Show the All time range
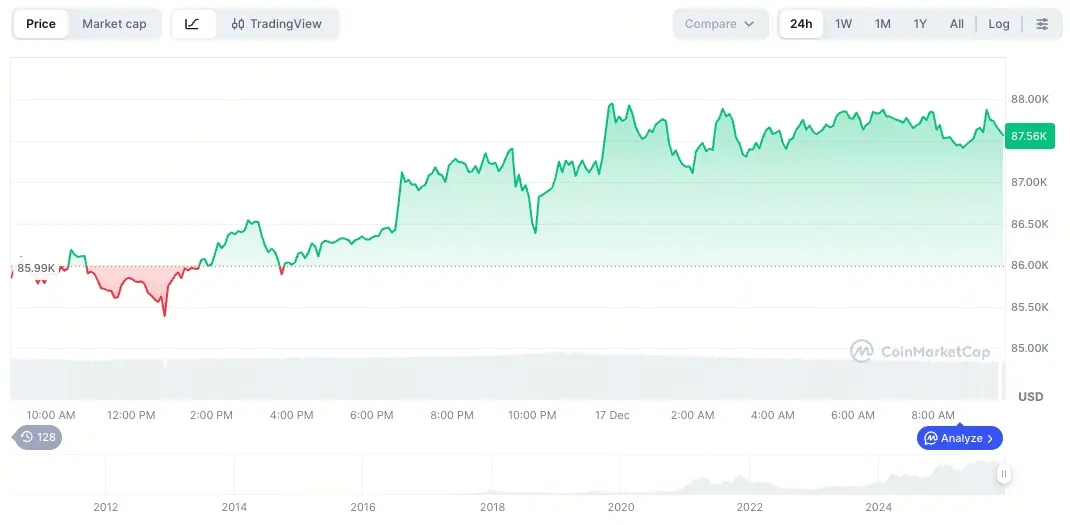 tap(957, 24)
